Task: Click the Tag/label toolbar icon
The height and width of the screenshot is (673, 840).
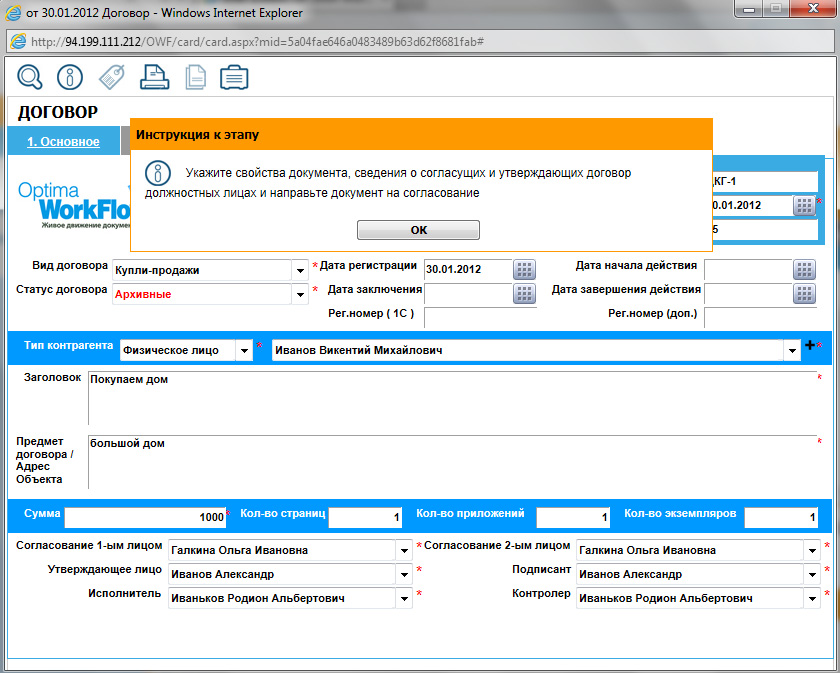Action: [110, 76]
